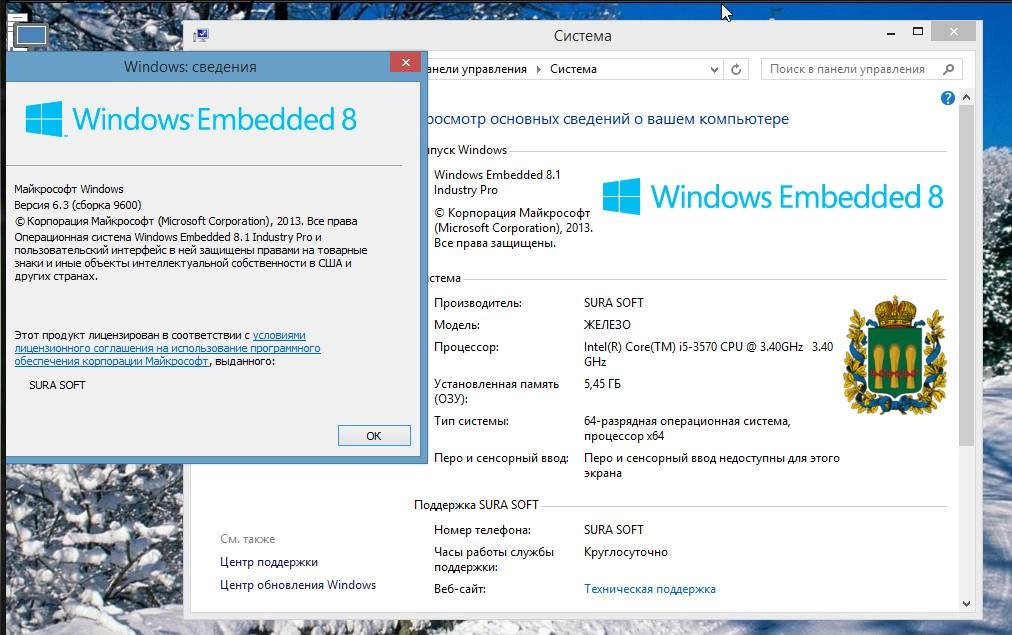Viewport: 1012px width, 635px height.
Task: Open Техническая поддержка website link
Action: [x=649, y=589]
